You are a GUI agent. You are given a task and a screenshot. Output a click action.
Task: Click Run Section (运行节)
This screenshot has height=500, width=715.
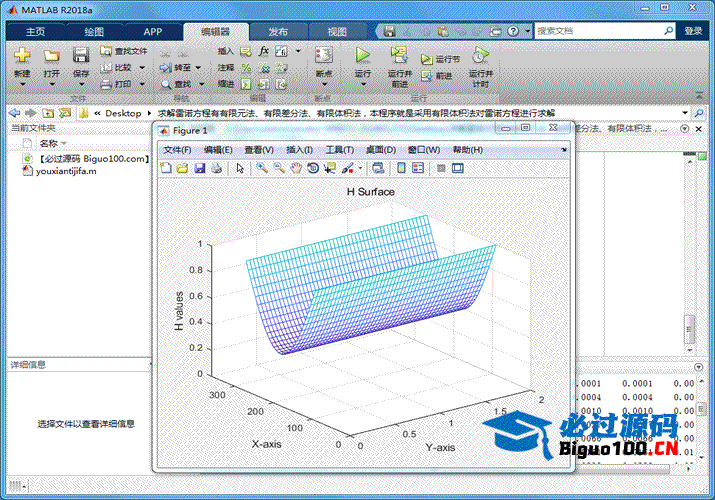point(440,59)
